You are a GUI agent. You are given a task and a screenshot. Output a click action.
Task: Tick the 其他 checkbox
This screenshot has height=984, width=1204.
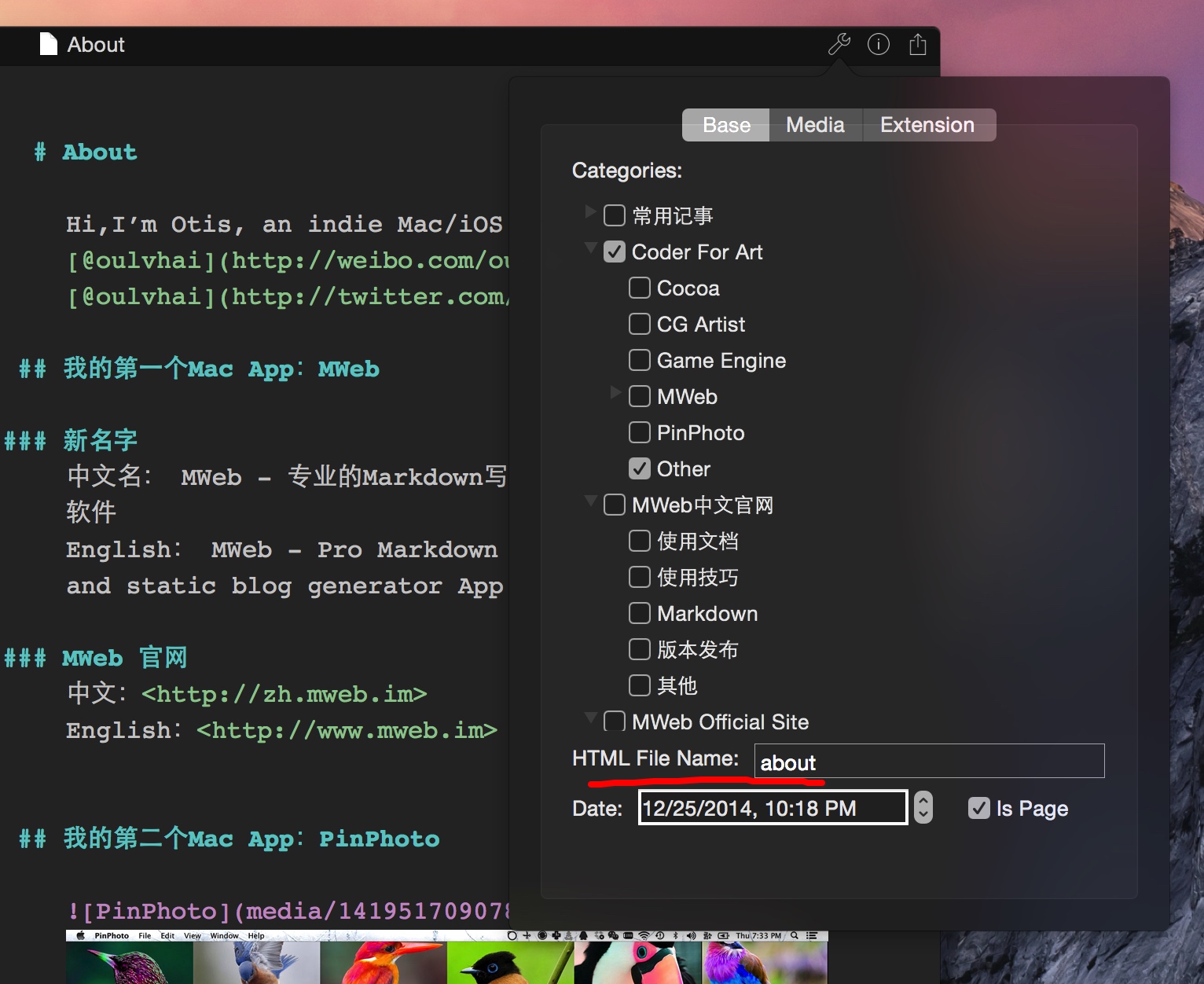[x=640, y=685]
